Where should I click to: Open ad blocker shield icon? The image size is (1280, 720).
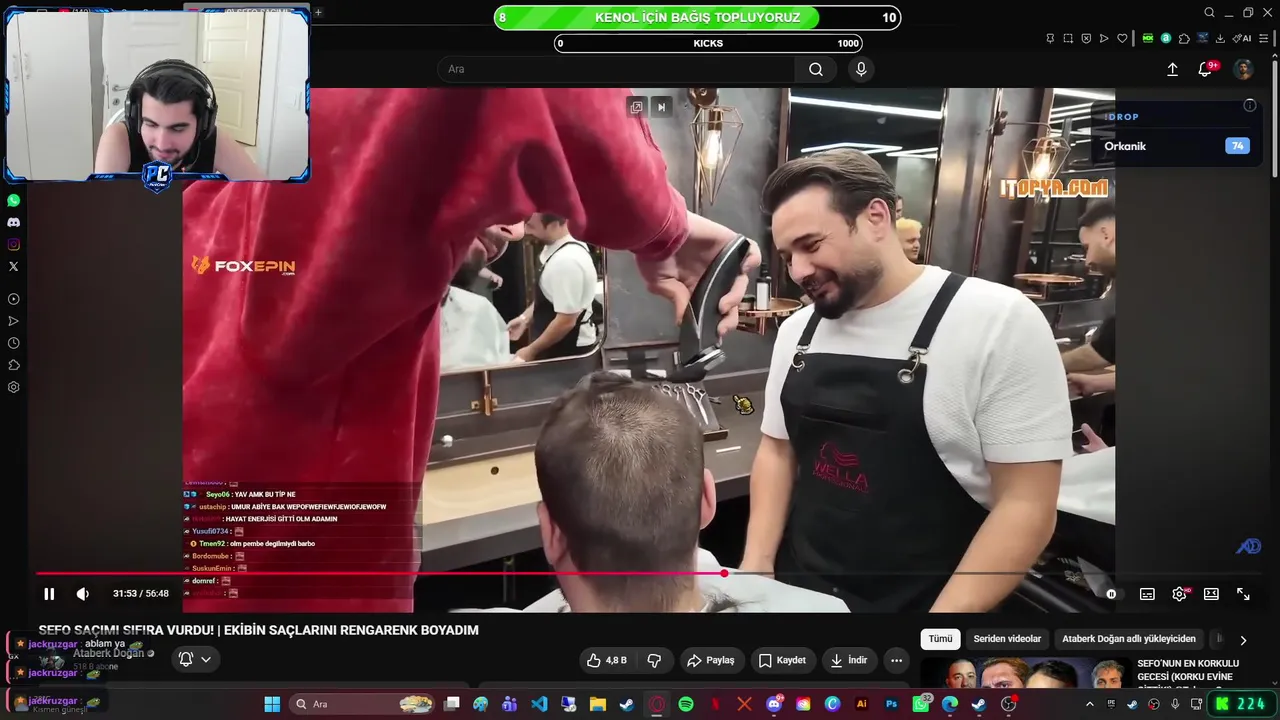tap(1086, 38)
